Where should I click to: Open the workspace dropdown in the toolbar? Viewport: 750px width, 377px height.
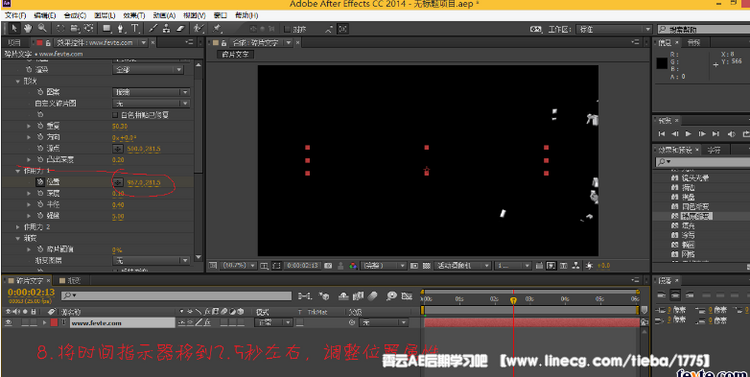[x=614, y=29]
